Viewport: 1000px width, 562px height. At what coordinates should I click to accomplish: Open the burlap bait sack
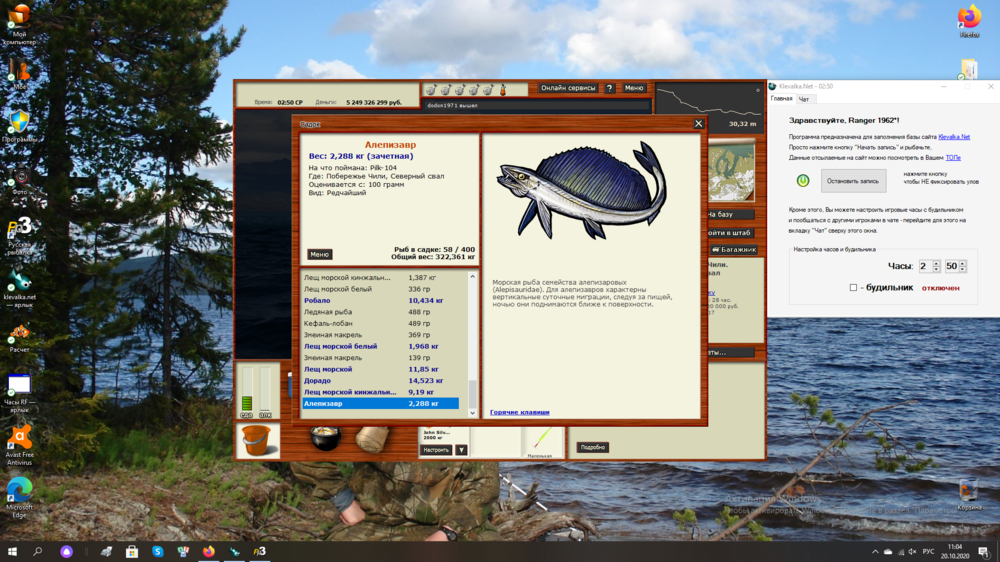point(372,440)
